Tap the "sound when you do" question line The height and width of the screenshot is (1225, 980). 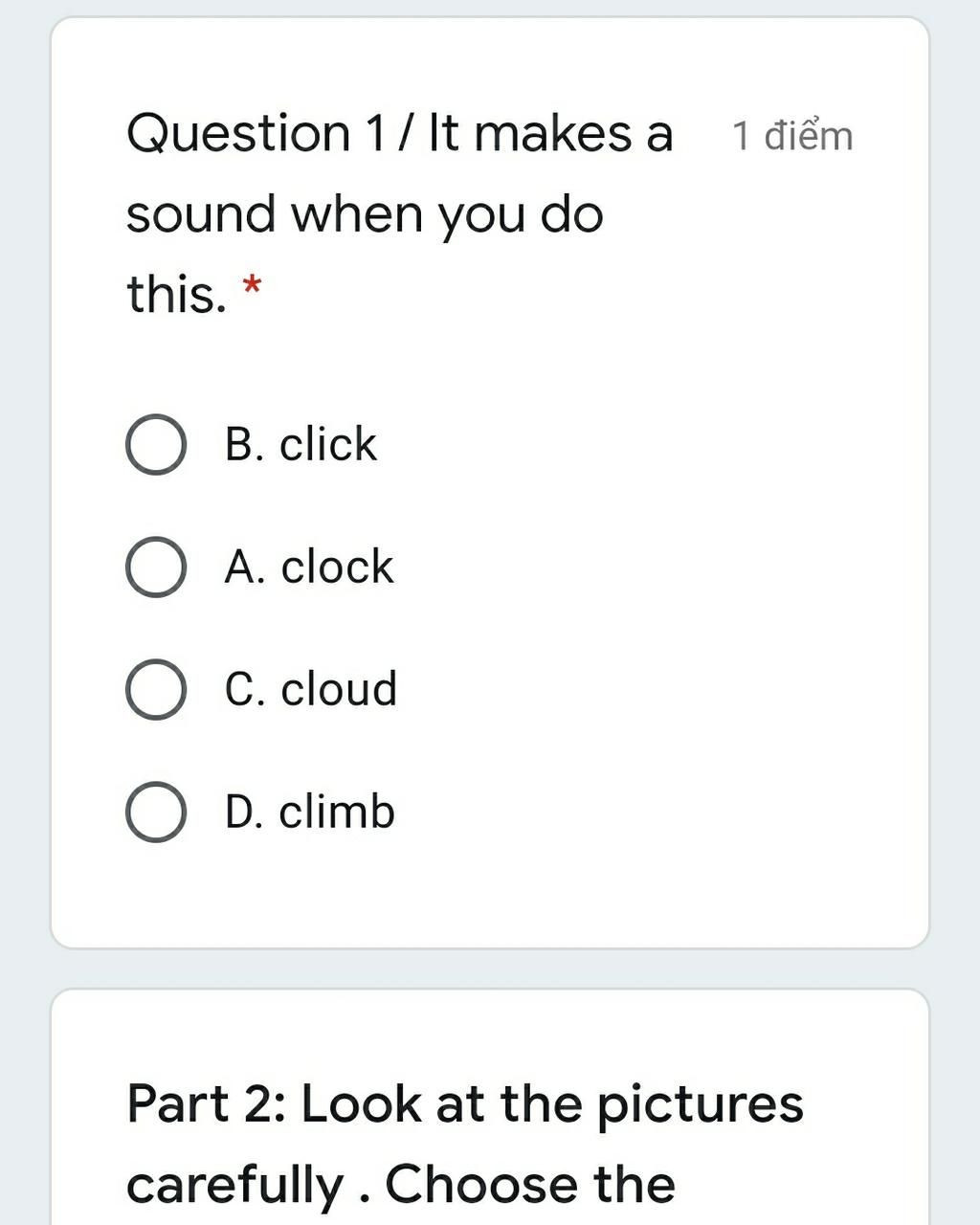[365, 213]
